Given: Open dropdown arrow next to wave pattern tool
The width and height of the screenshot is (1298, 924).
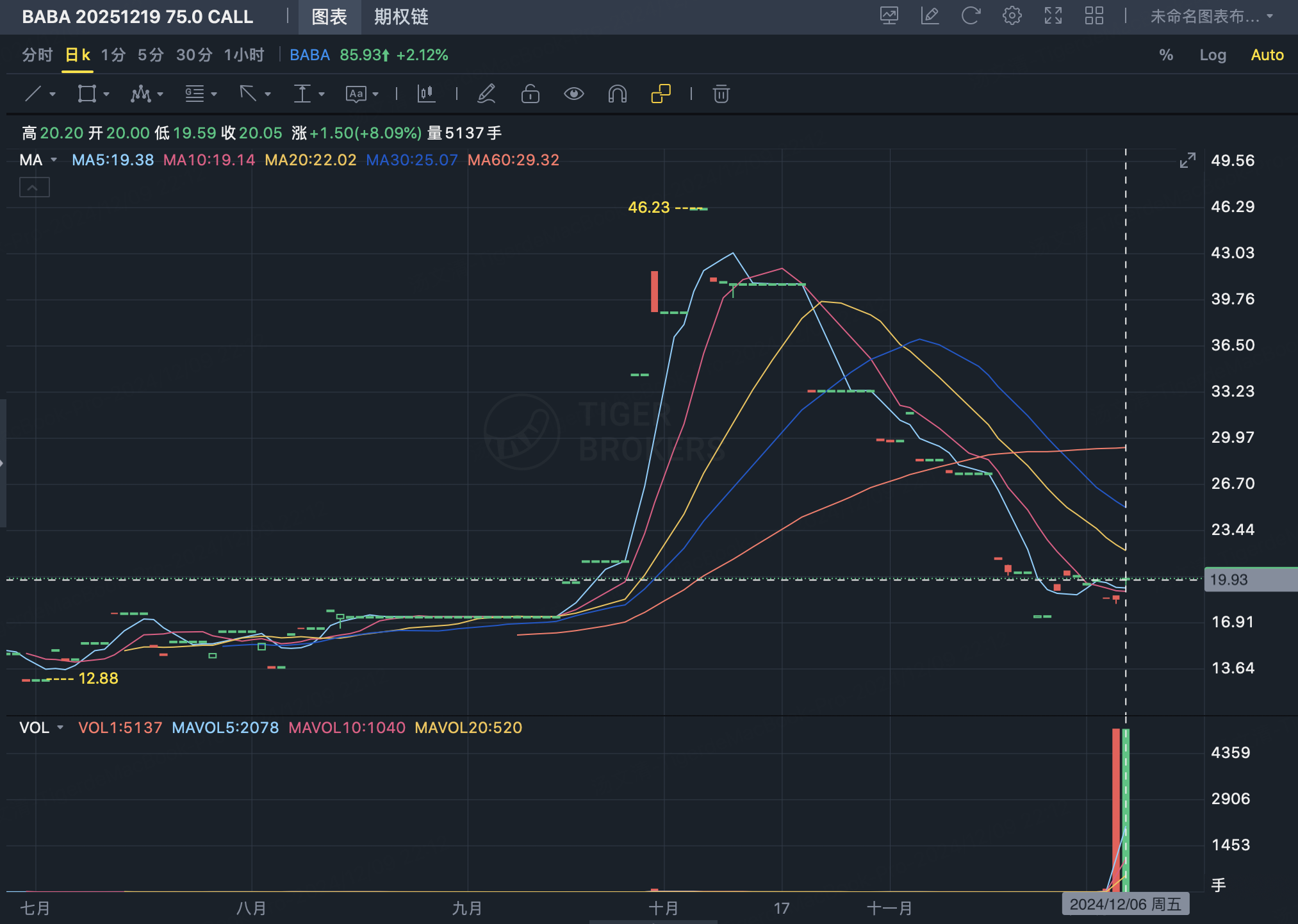Looking at the screenshot, I should tap(160, 94).
